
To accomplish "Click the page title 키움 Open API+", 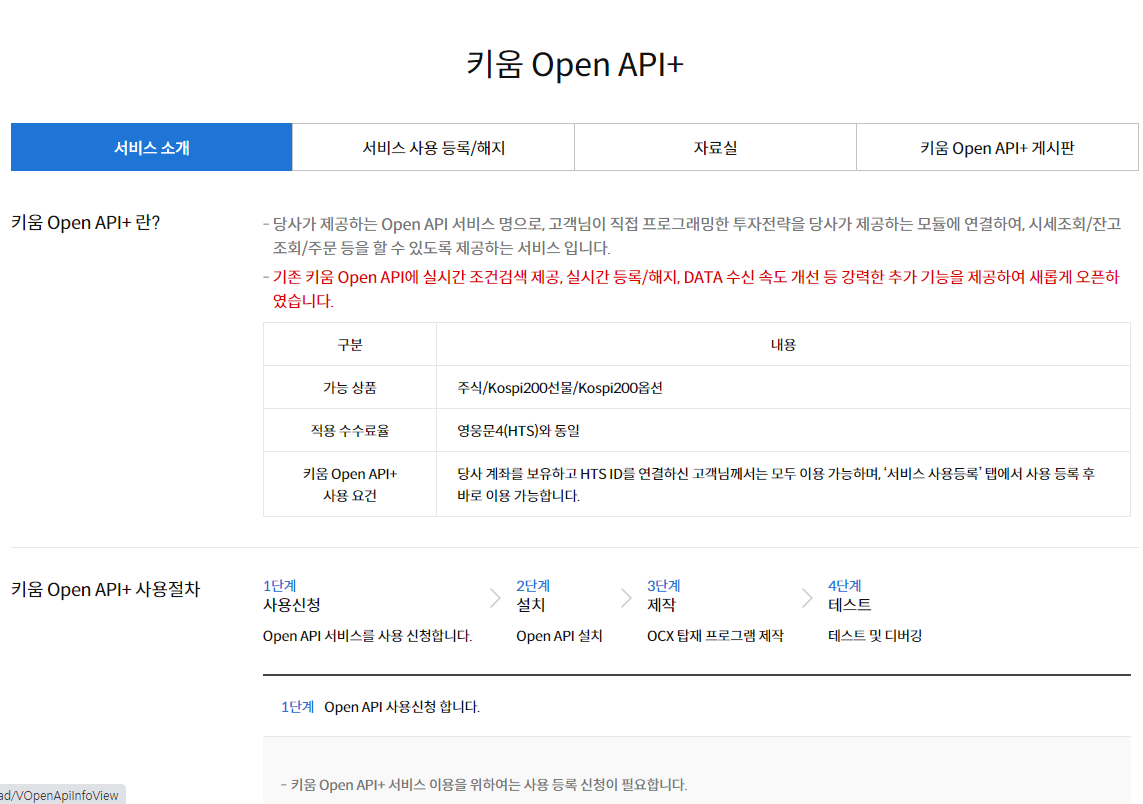I will coord(574,64).
